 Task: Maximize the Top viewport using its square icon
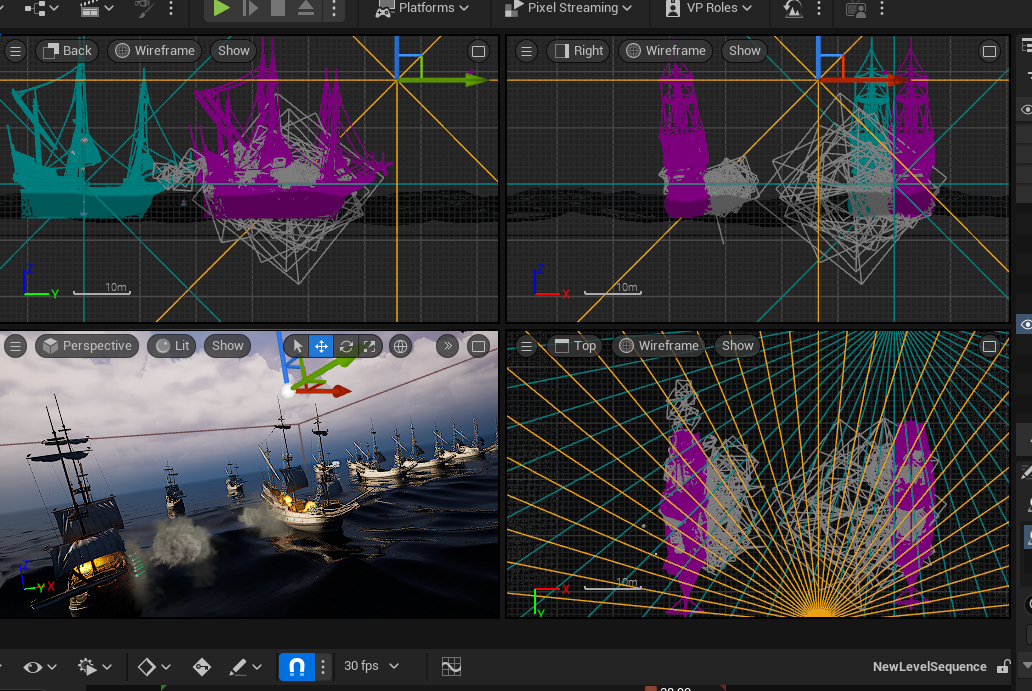click(990, 346)
